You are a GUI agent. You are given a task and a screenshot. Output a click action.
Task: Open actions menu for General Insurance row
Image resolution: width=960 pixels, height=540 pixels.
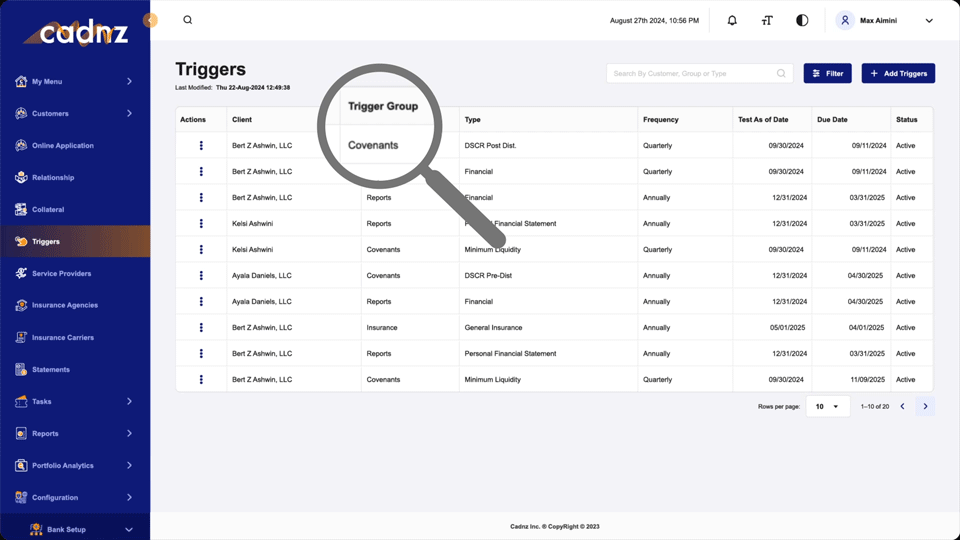point(201,328)
